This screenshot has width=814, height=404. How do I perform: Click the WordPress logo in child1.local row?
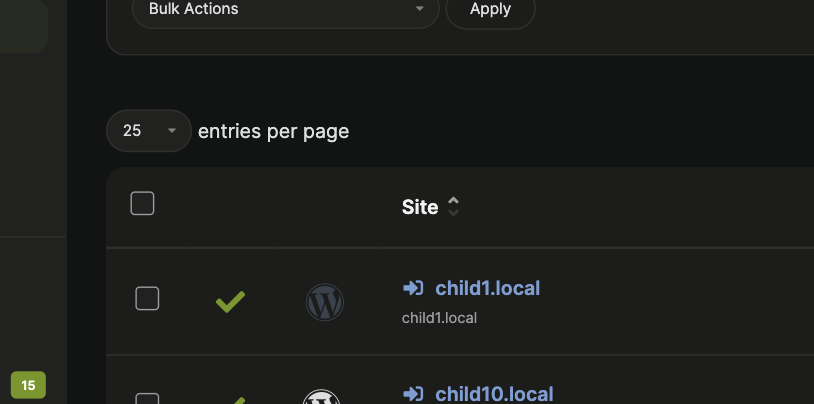click(x=324, y=302)
